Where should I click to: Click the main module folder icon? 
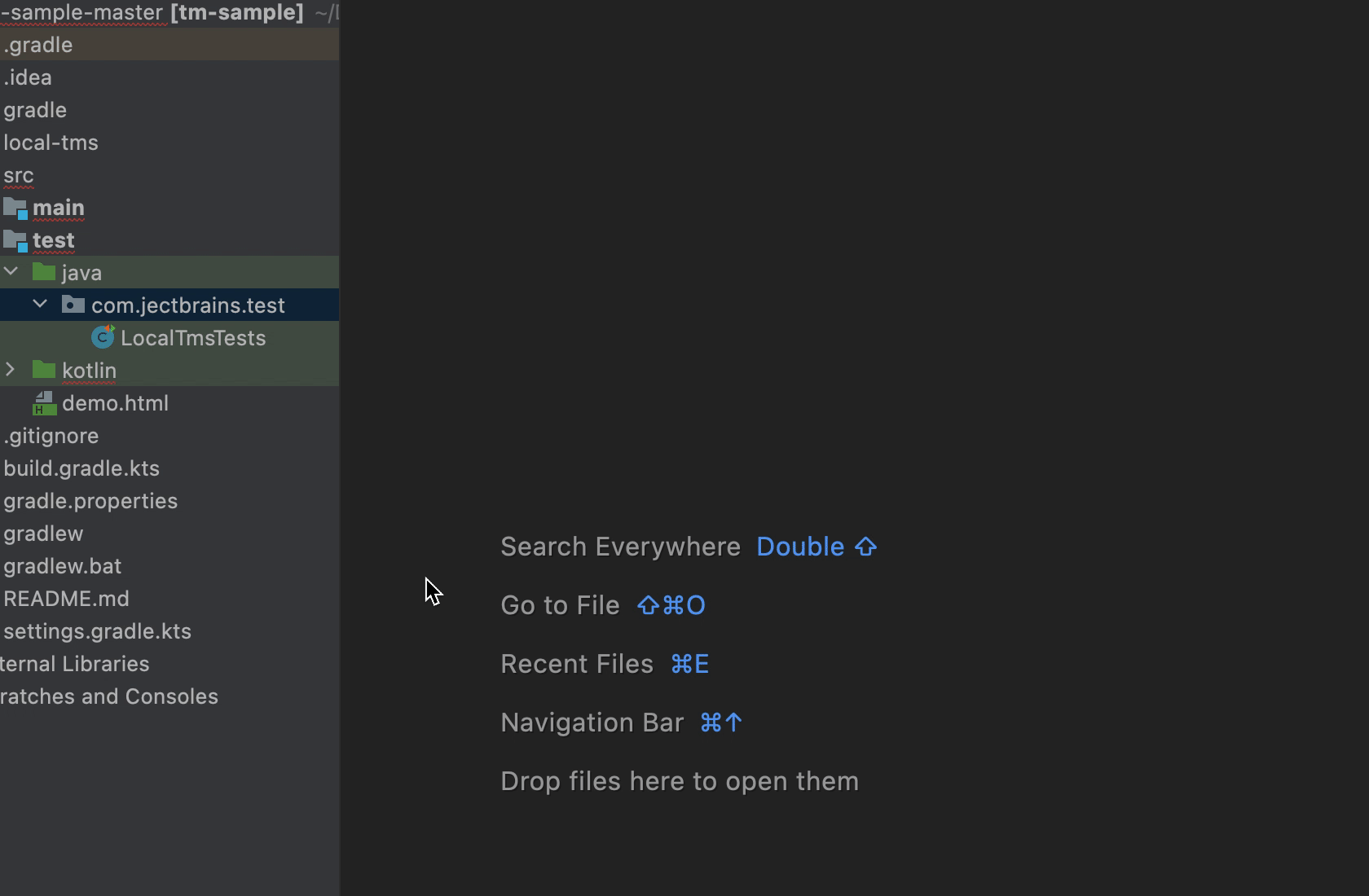tap(15, 208)
